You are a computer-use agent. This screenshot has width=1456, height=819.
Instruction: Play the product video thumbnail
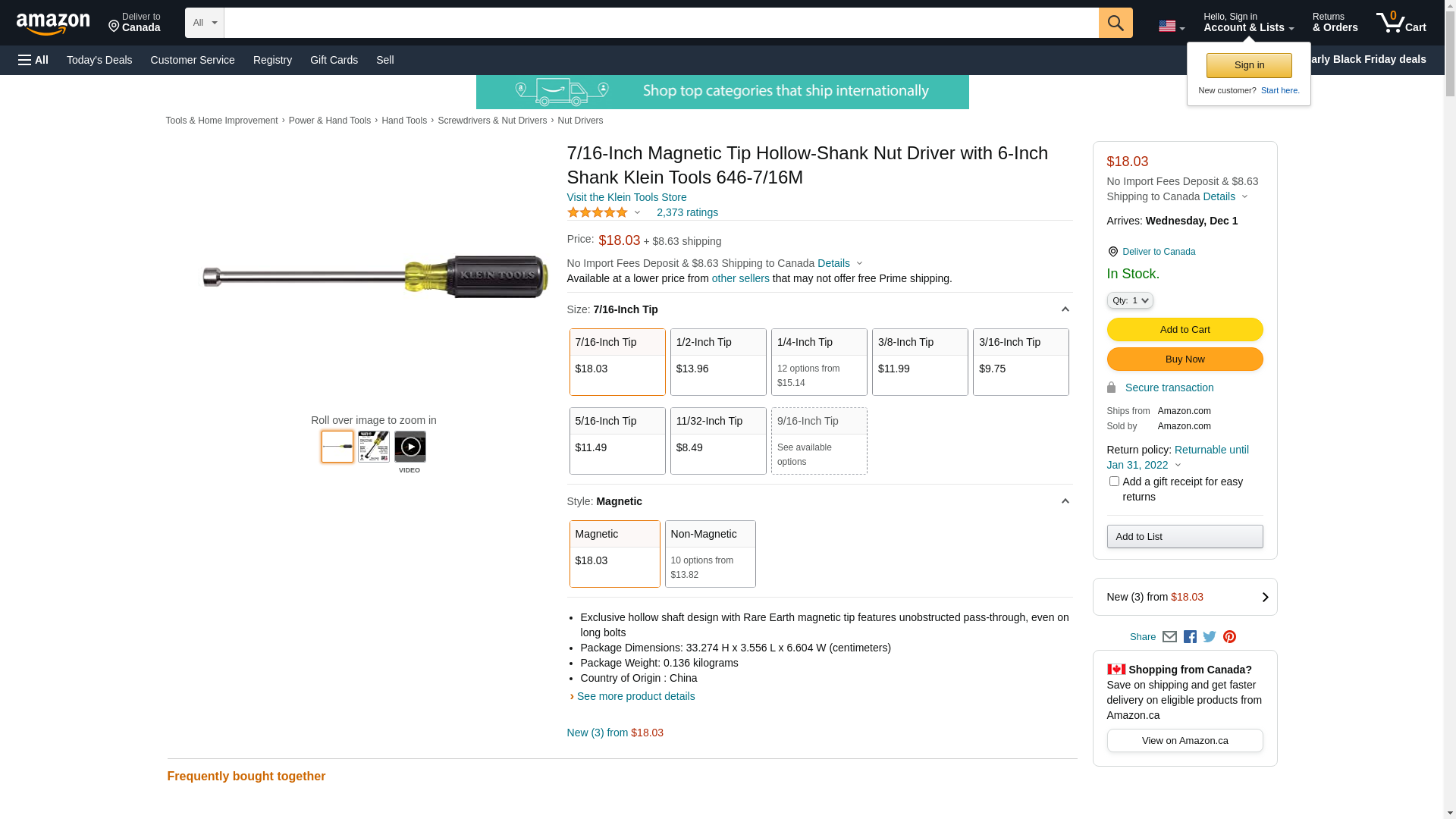(x=409, y=447)
